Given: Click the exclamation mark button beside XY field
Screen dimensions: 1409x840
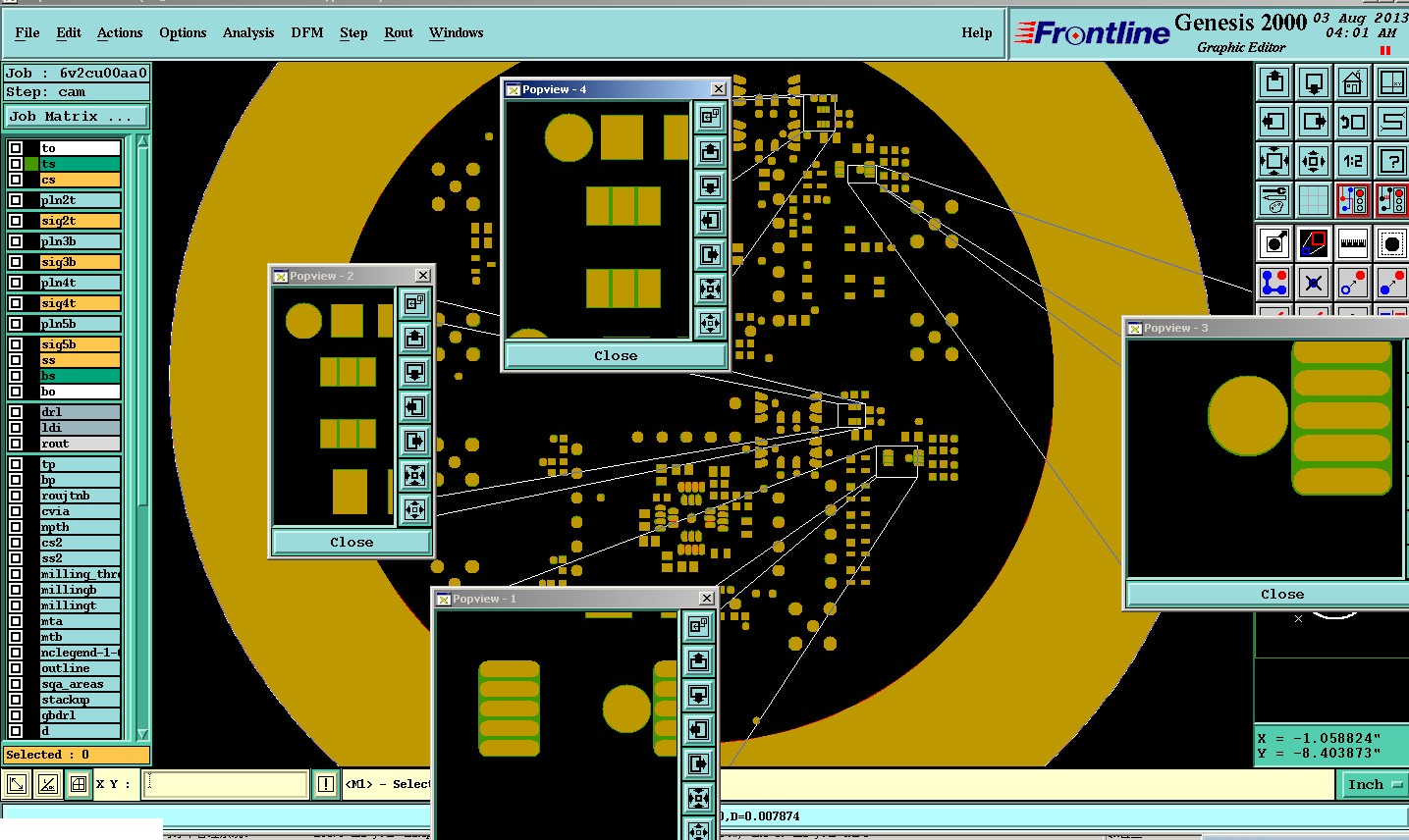Looking at the screenshot, I should point(325,784).
